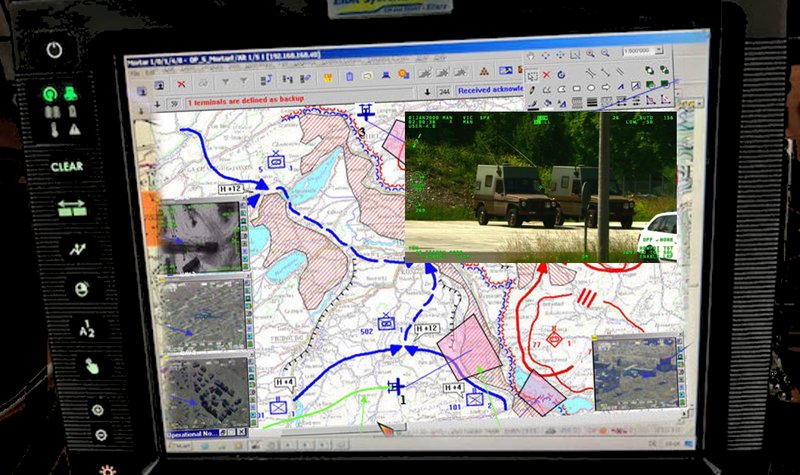This screenshot has width=800, height=475.
Task: Select blue unit symbol 502 on map
Action: pyautogui.click(x=386, y=322)
